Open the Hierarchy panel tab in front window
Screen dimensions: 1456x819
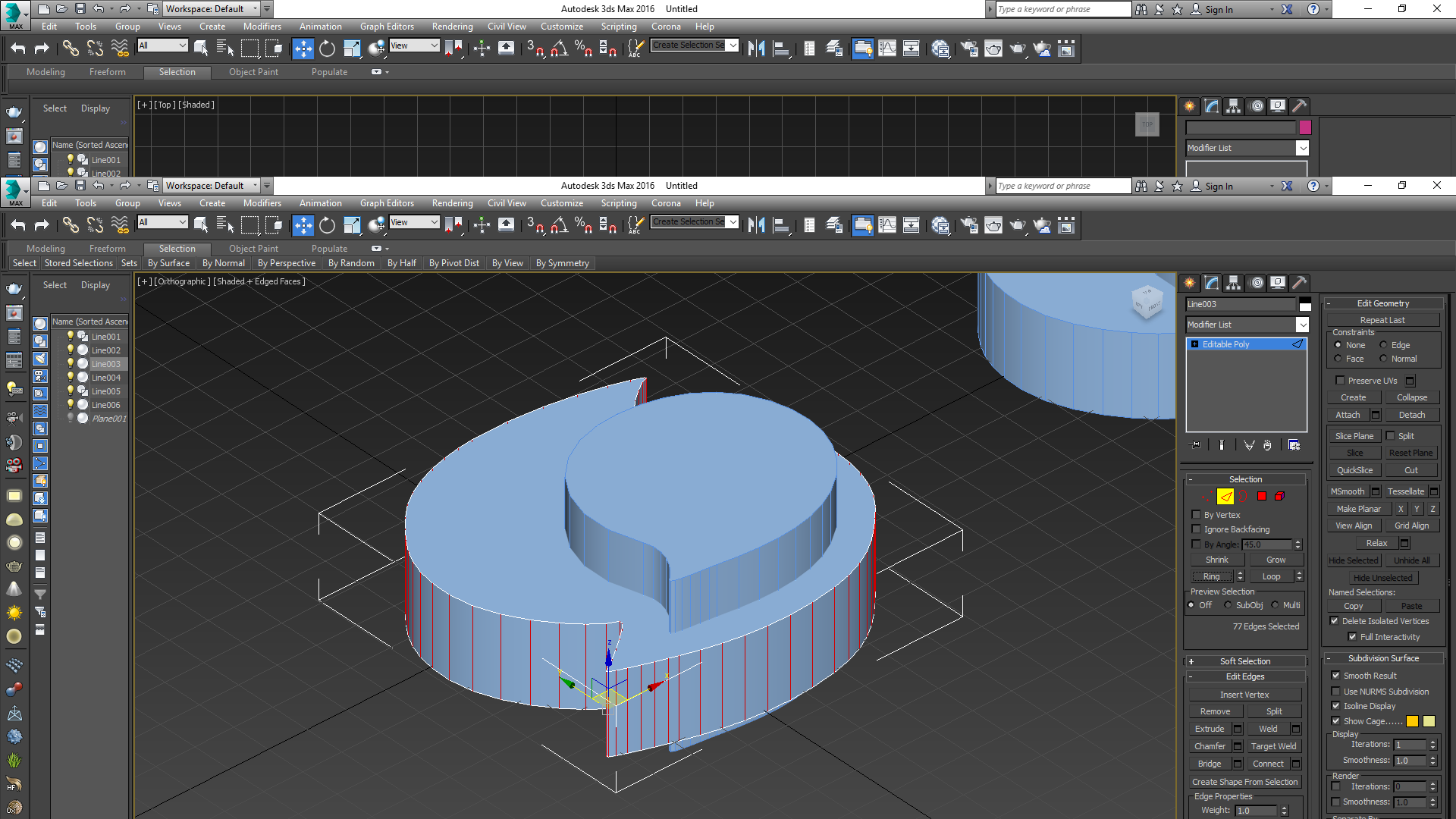[1234, 283]
